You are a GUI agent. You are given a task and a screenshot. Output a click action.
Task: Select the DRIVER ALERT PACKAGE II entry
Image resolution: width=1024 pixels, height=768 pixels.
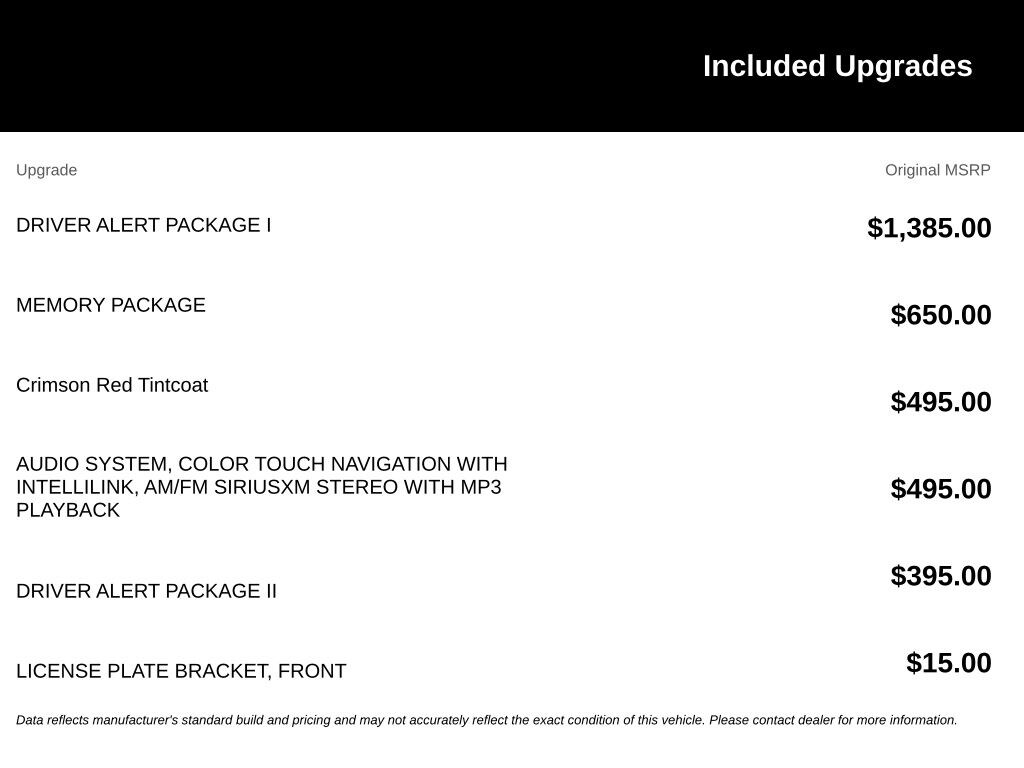coord(146,591)
